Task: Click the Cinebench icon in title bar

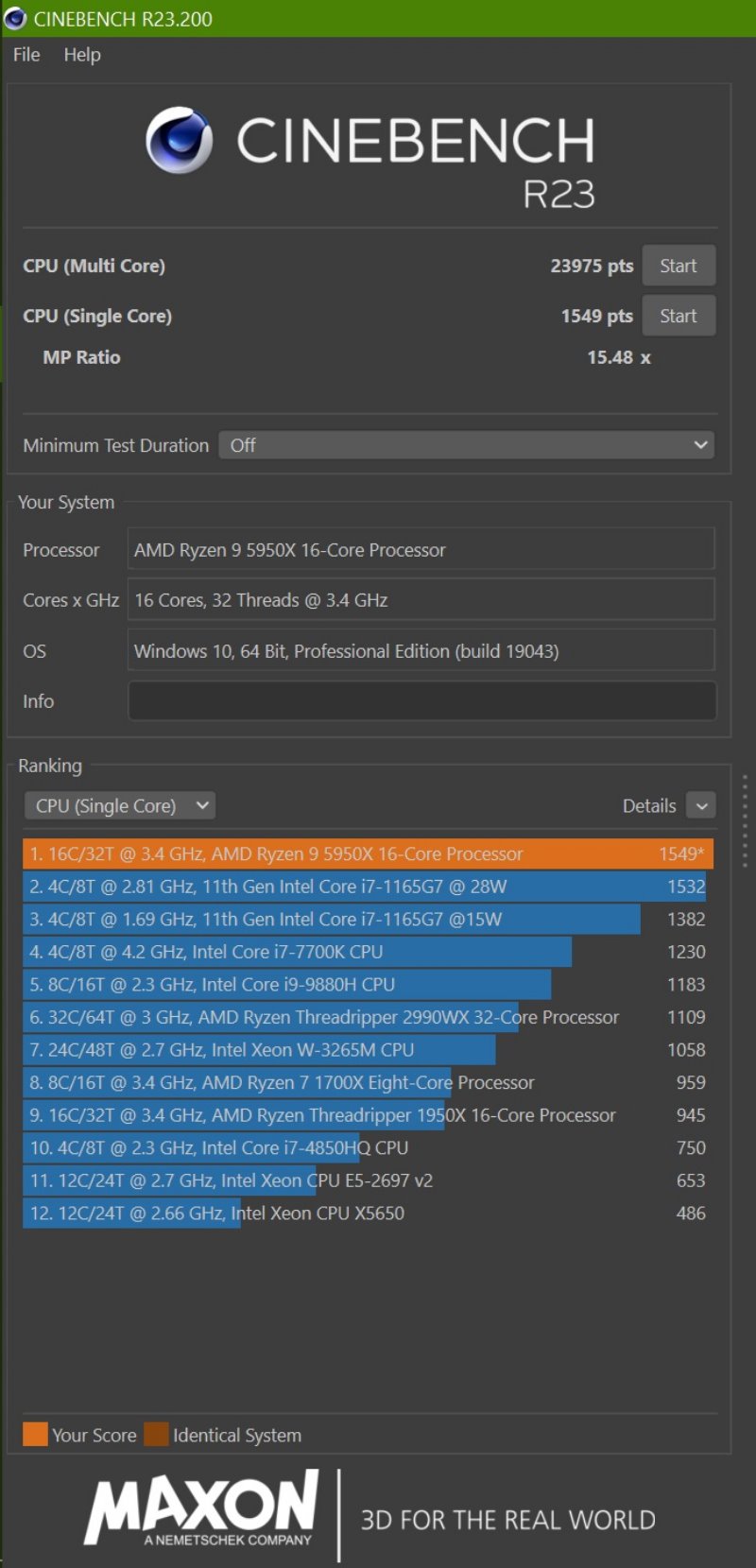Action: (x=15, y=18)
